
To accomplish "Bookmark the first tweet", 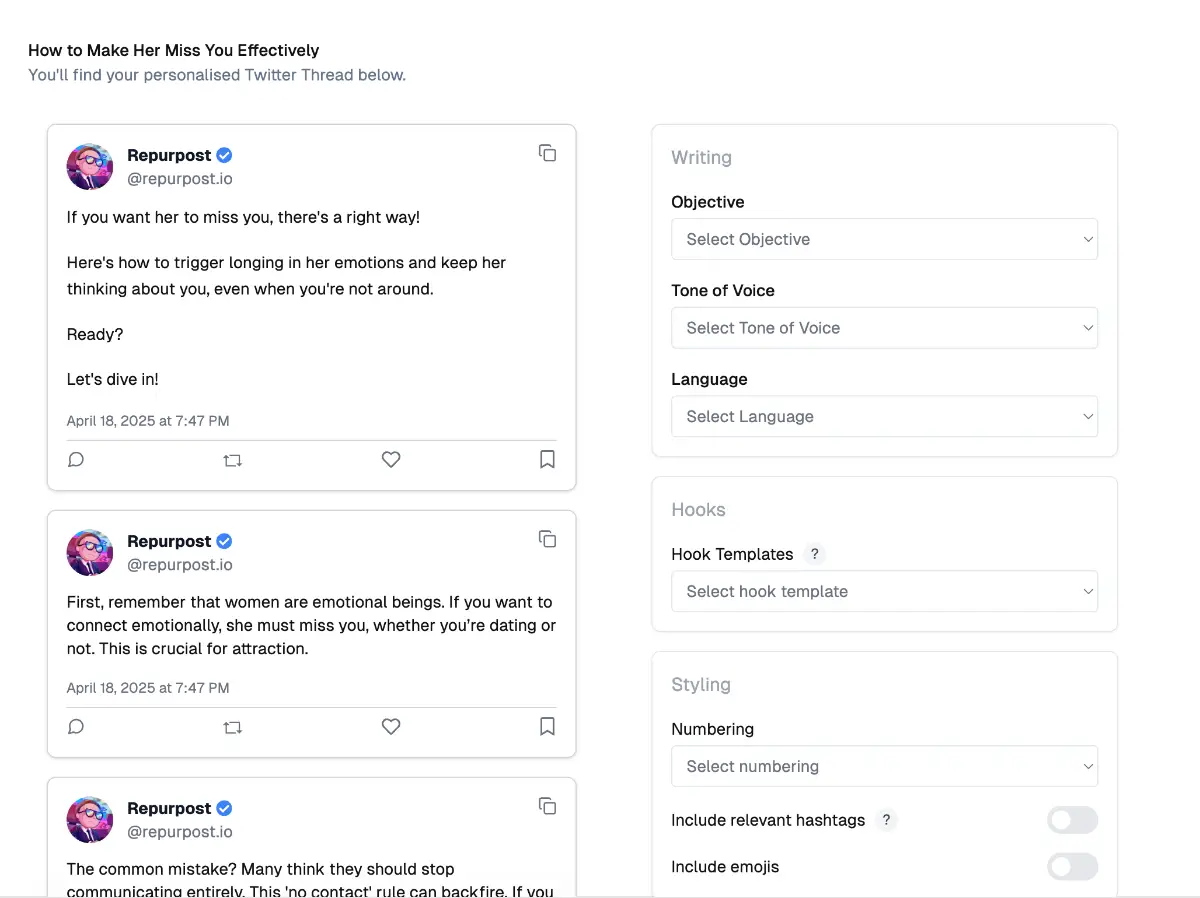I will pyautogui.click(x=547, y=460).
